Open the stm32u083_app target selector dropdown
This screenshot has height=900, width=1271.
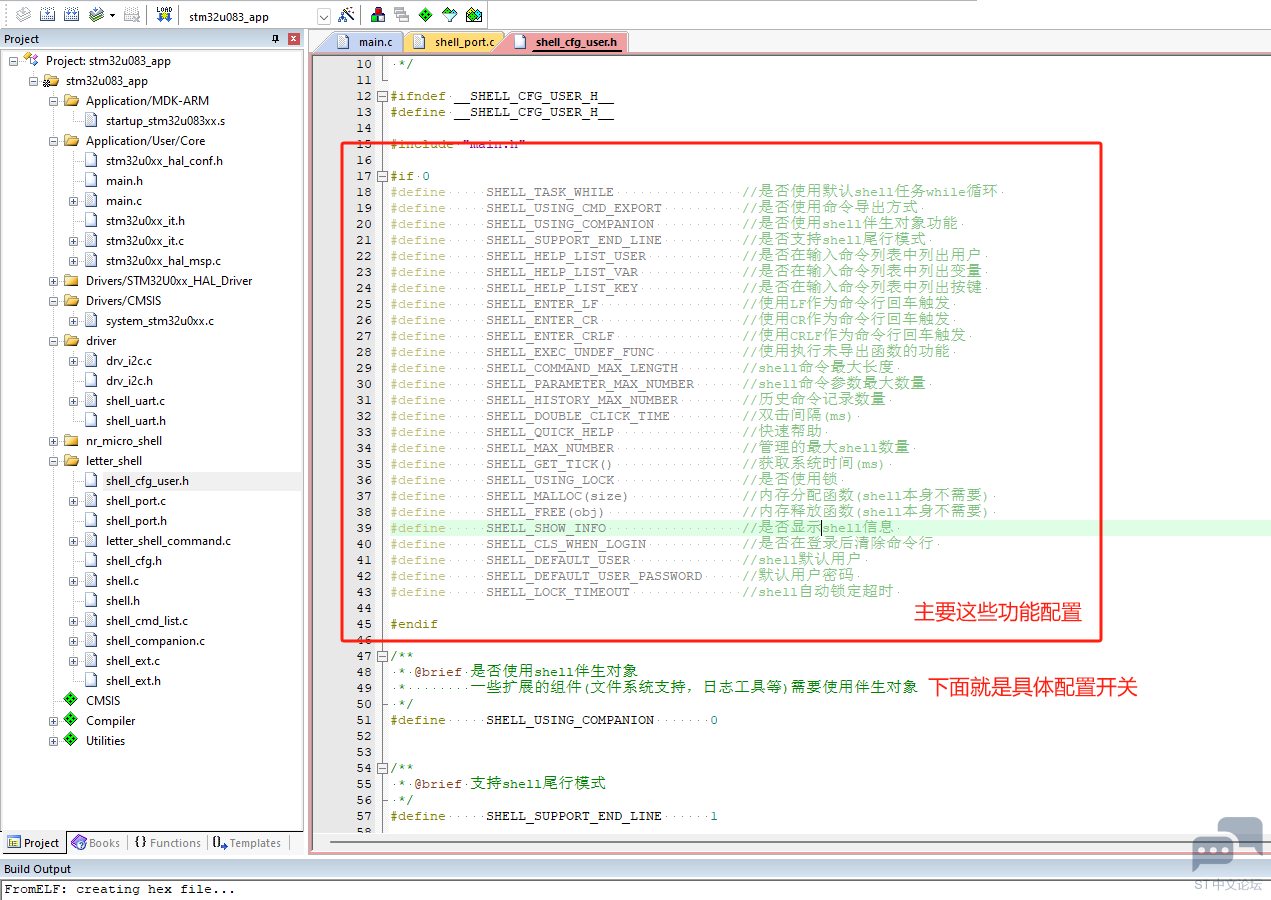323,16
